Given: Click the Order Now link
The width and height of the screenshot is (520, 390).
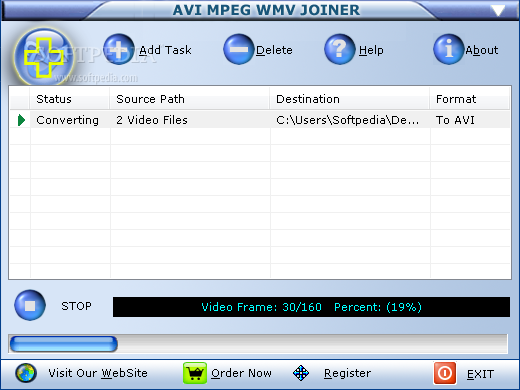Looking at the screenshot, I should 241,373.
